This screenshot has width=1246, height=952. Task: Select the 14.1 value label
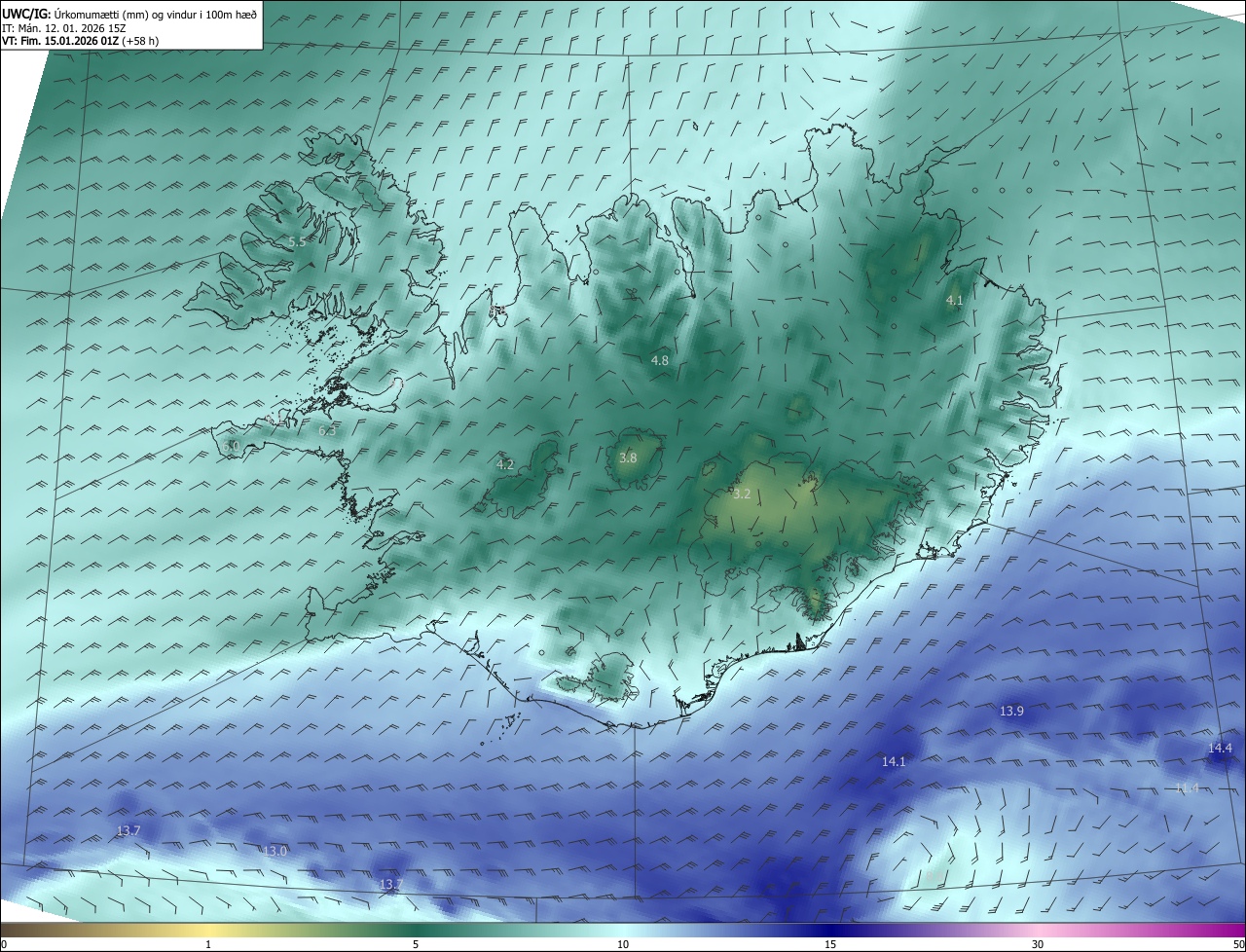pyautogui.click(x=894, y=761)
